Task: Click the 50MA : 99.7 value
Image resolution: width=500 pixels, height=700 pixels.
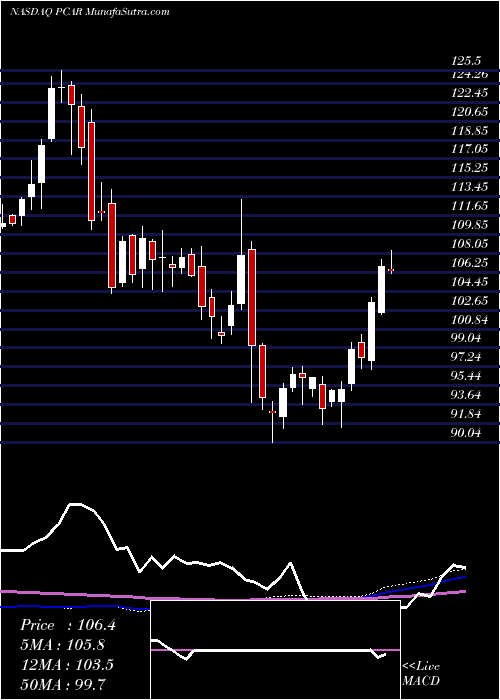Action: (x=62, y=684)
